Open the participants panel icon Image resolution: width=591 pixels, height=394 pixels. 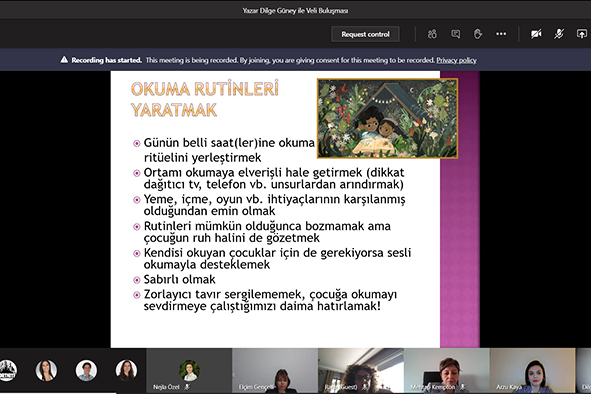point(432,34)
